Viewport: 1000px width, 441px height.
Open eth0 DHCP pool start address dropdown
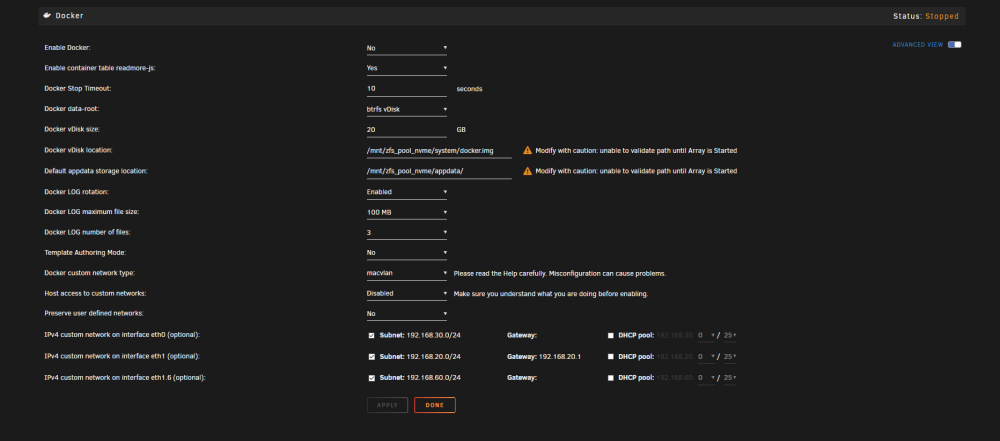(x=706, y=335)
